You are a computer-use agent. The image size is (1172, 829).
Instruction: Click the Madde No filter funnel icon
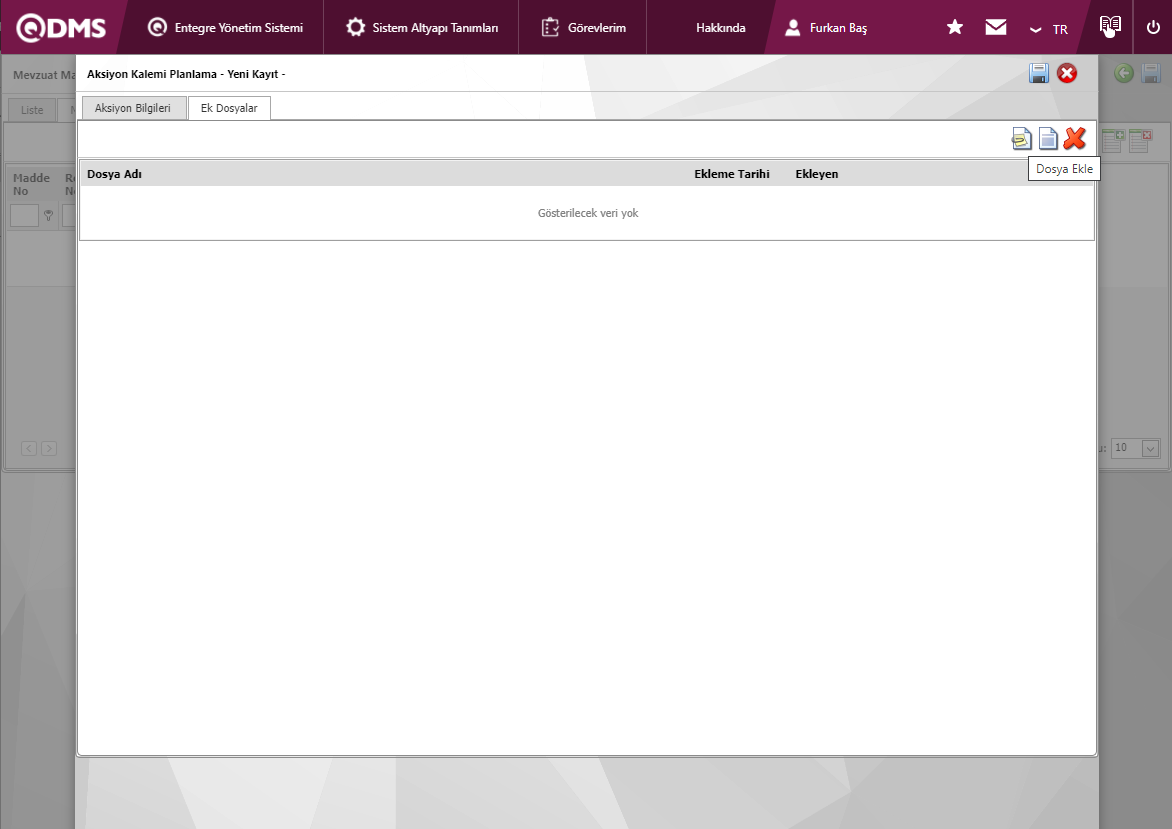point(49,215)
